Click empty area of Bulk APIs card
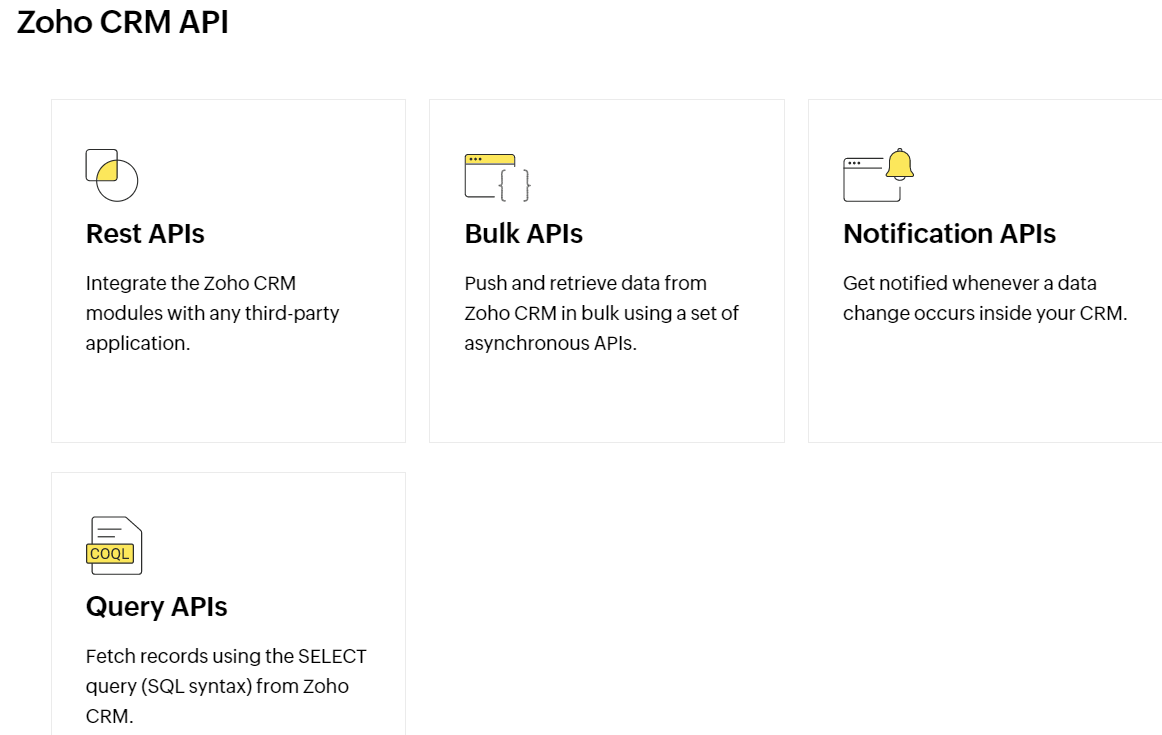Image resolution: width=1162 pixels, height=735 pixels. [x=606, y=400]
